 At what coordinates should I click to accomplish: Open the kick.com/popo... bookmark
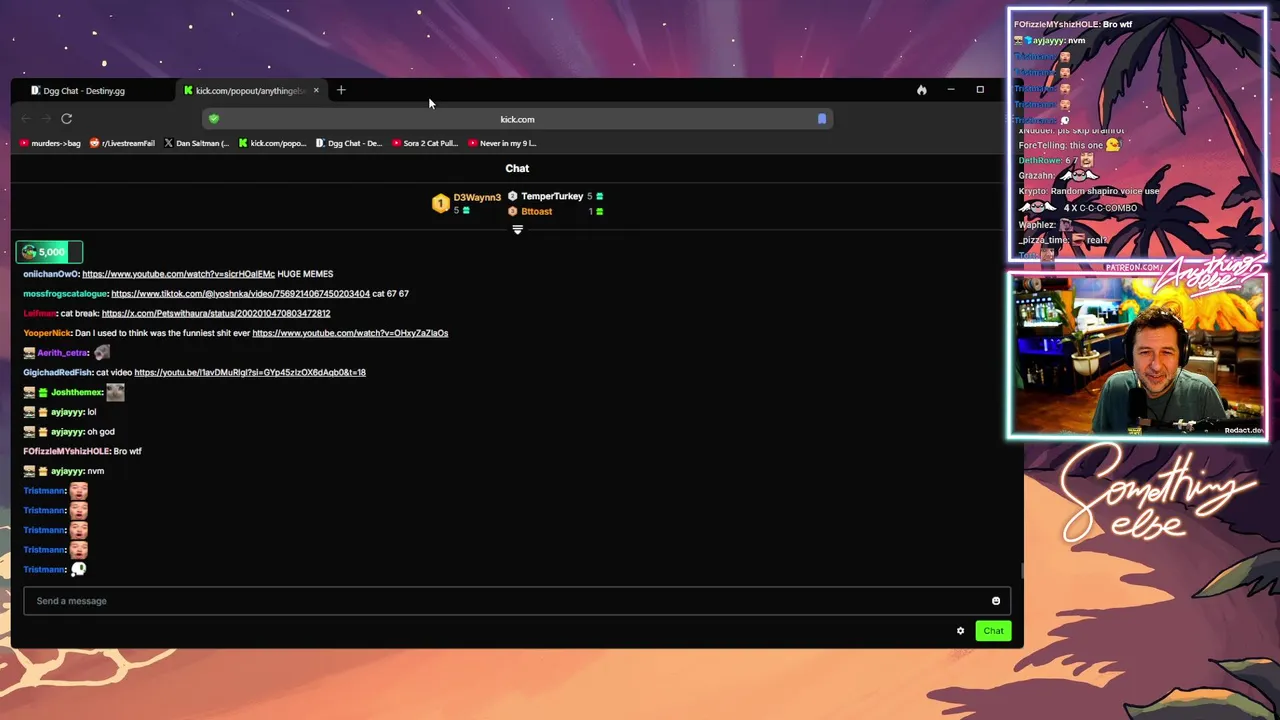click(x=272, y=143)
